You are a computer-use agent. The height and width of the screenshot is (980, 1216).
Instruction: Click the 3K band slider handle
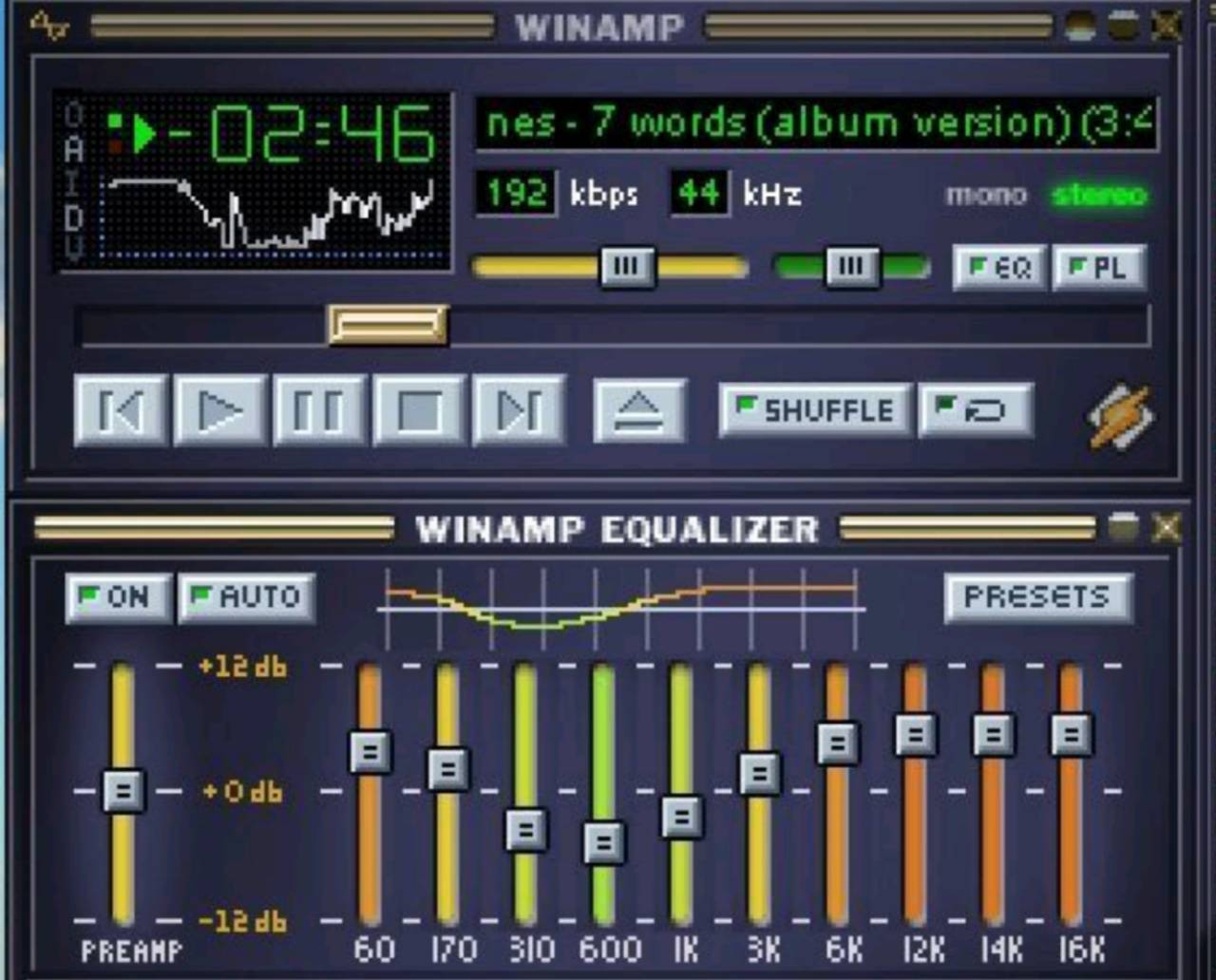click(760, 774)
